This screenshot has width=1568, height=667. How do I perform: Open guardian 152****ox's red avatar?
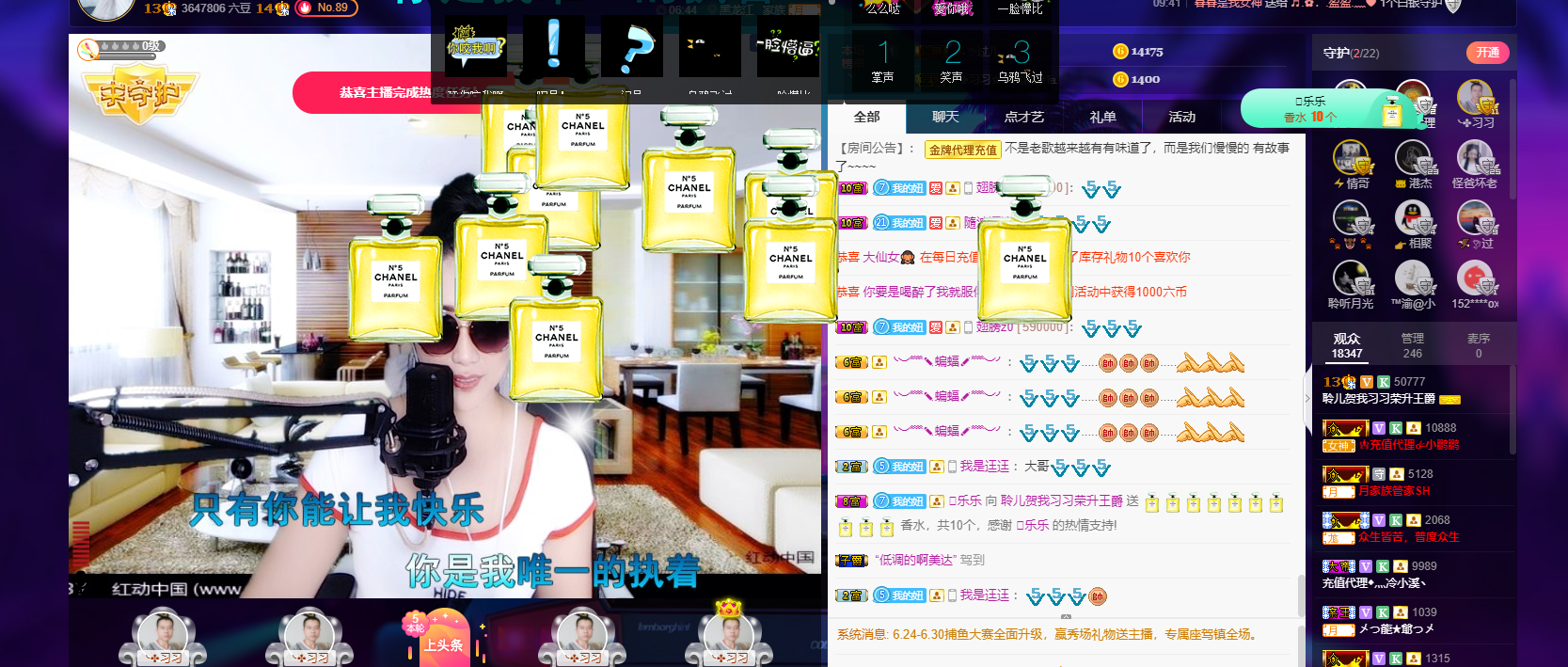1476,278
